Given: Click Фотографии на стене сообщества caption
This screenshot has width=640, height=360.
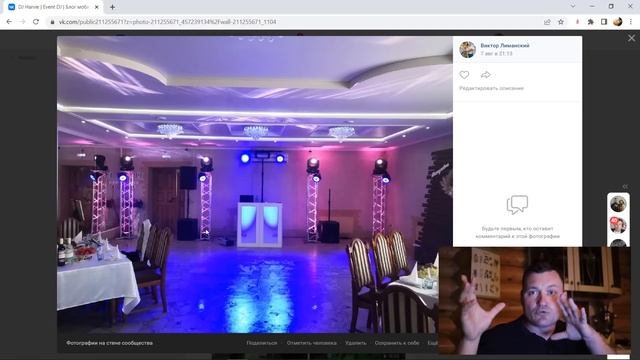Looking at the screenshot, I should point(109,343).
